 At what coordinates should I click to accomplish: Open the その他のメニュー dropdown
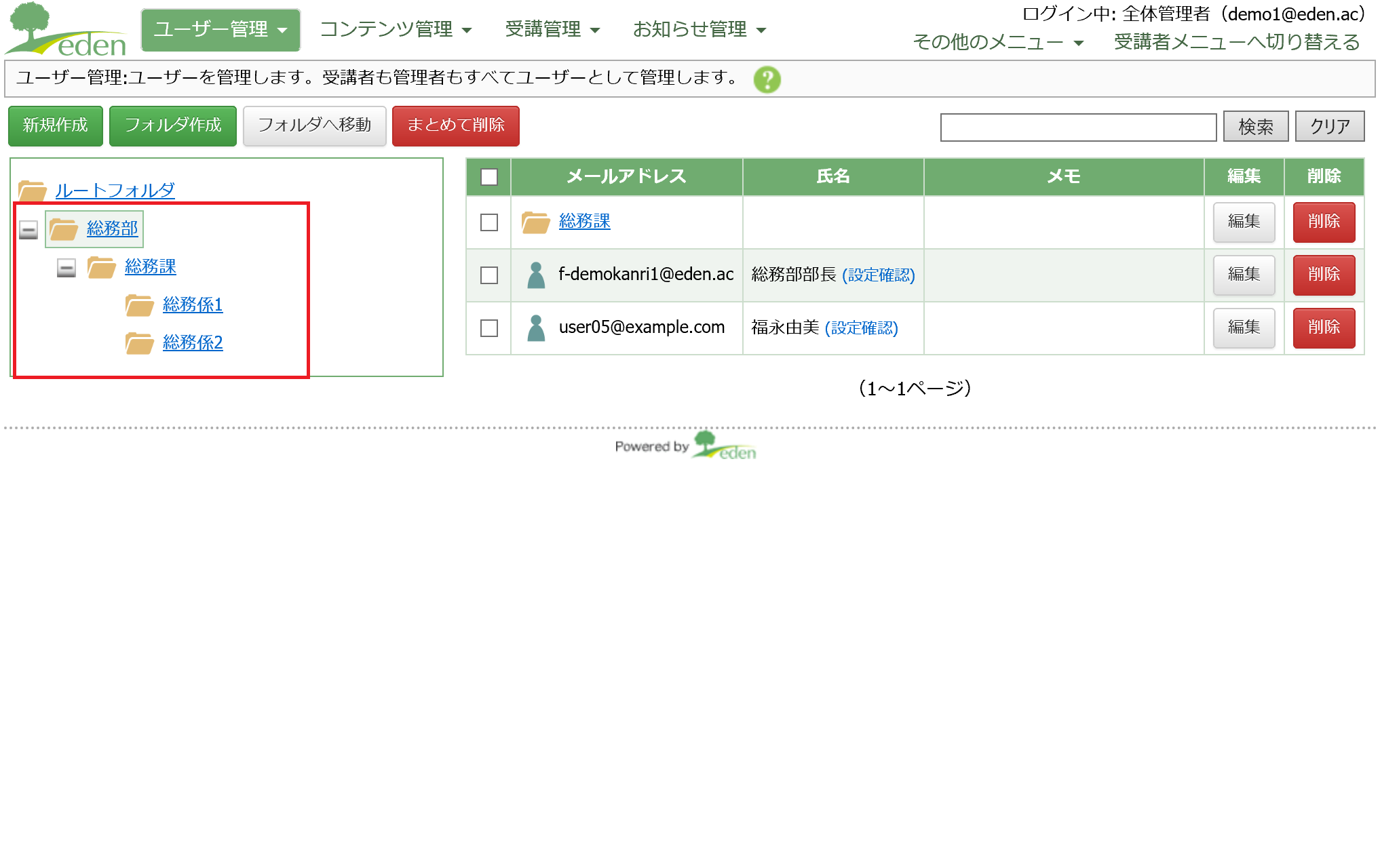tap(998, 42)
